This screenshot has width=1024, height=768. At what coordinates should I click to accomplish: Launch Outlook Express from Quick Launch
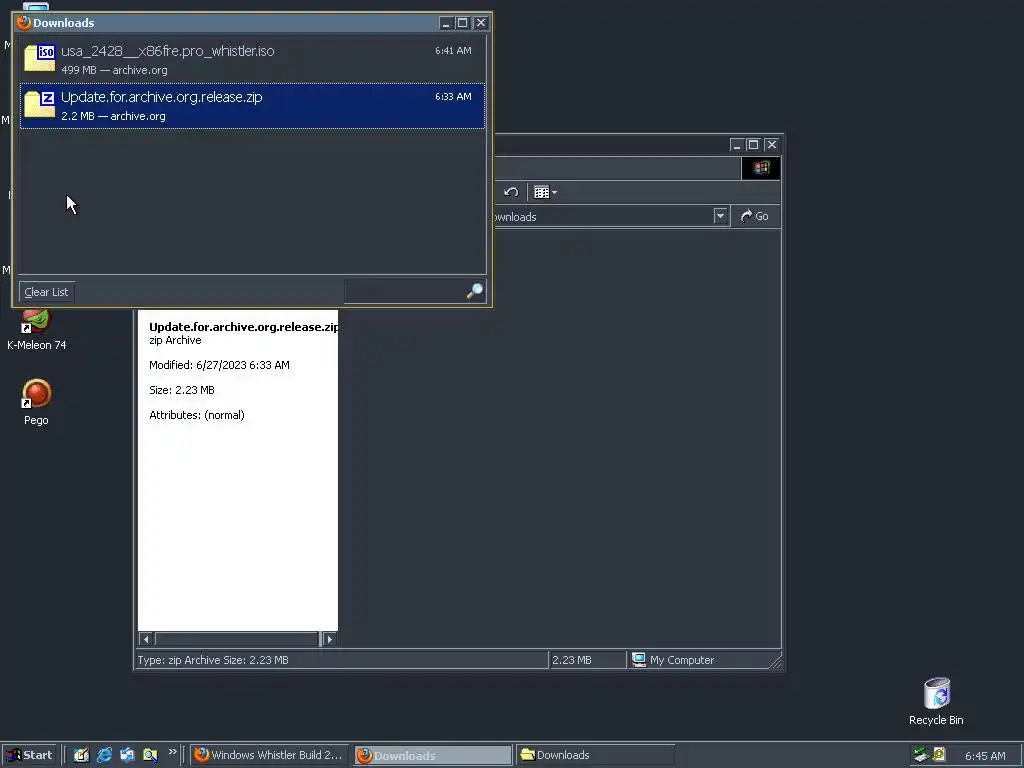pyautogui.click(x=127, y=755)
